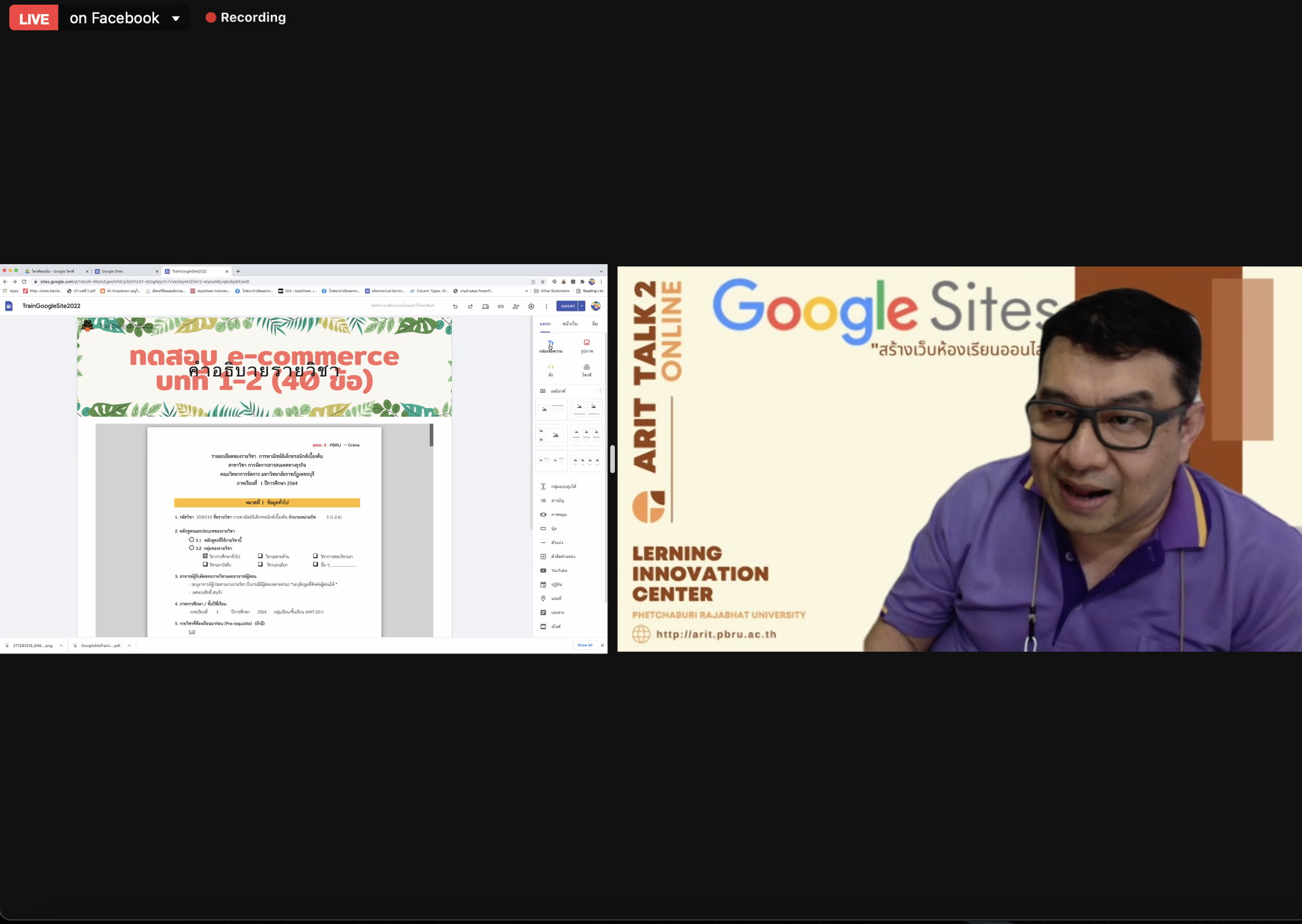Open the LIVE on Facebook dropdown arrow
The width and height of the screenshot is (1302, 924).
(176, 18)
